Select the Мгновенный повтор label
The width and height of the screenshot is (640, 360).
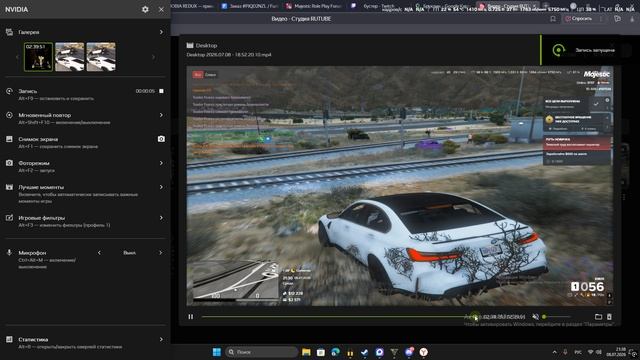click(x=44, y=115)
